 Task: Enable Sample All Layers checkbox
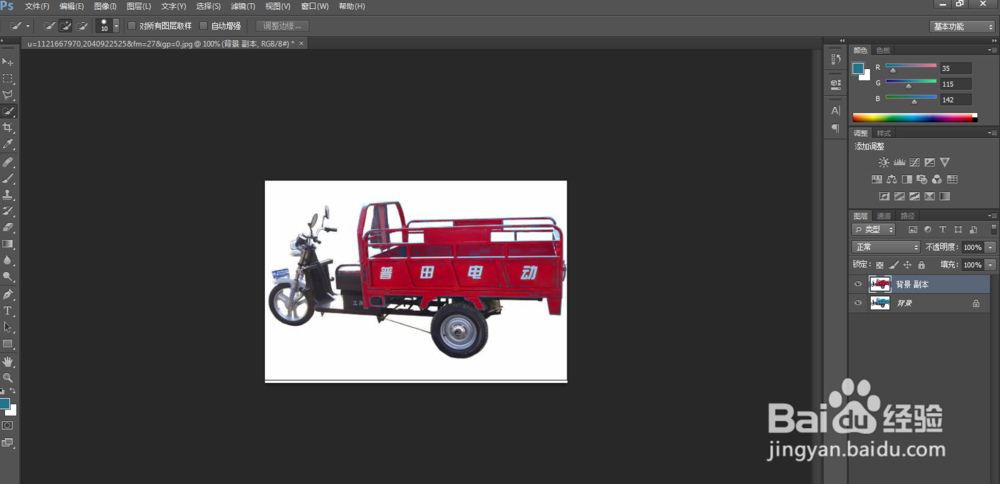tap(132, 26)
